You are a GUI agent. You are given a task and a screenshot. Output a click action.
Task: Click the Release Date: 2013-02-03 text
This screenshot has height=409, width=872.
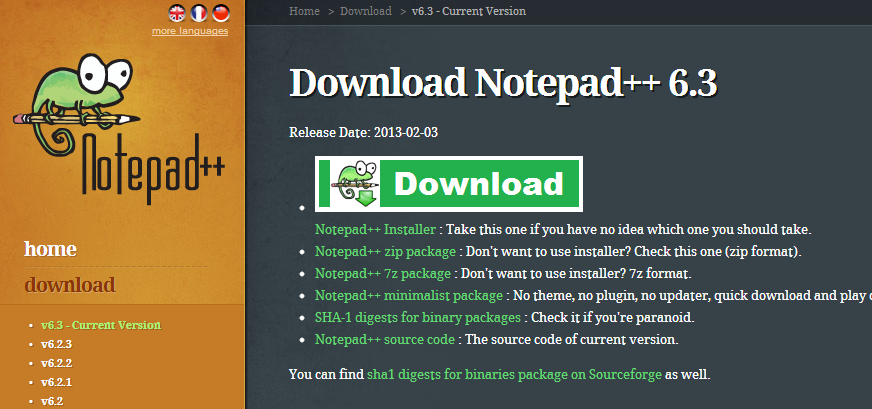click(364, 133)
